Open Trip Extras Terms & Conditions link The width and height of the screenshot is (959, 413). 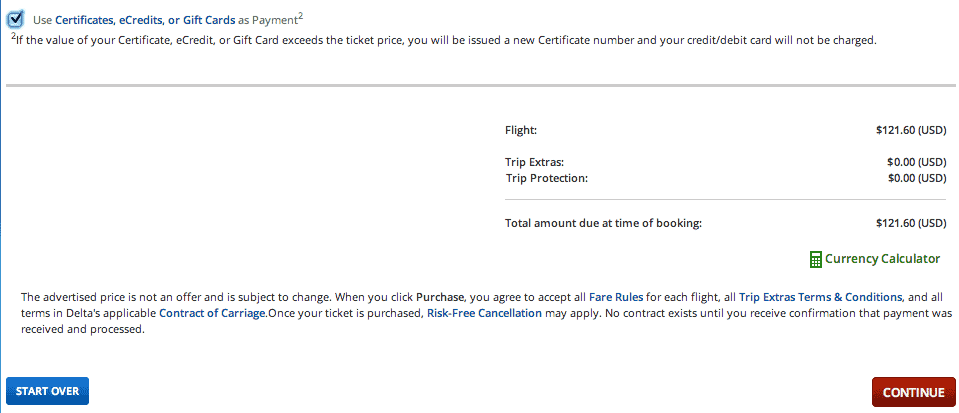820,297
